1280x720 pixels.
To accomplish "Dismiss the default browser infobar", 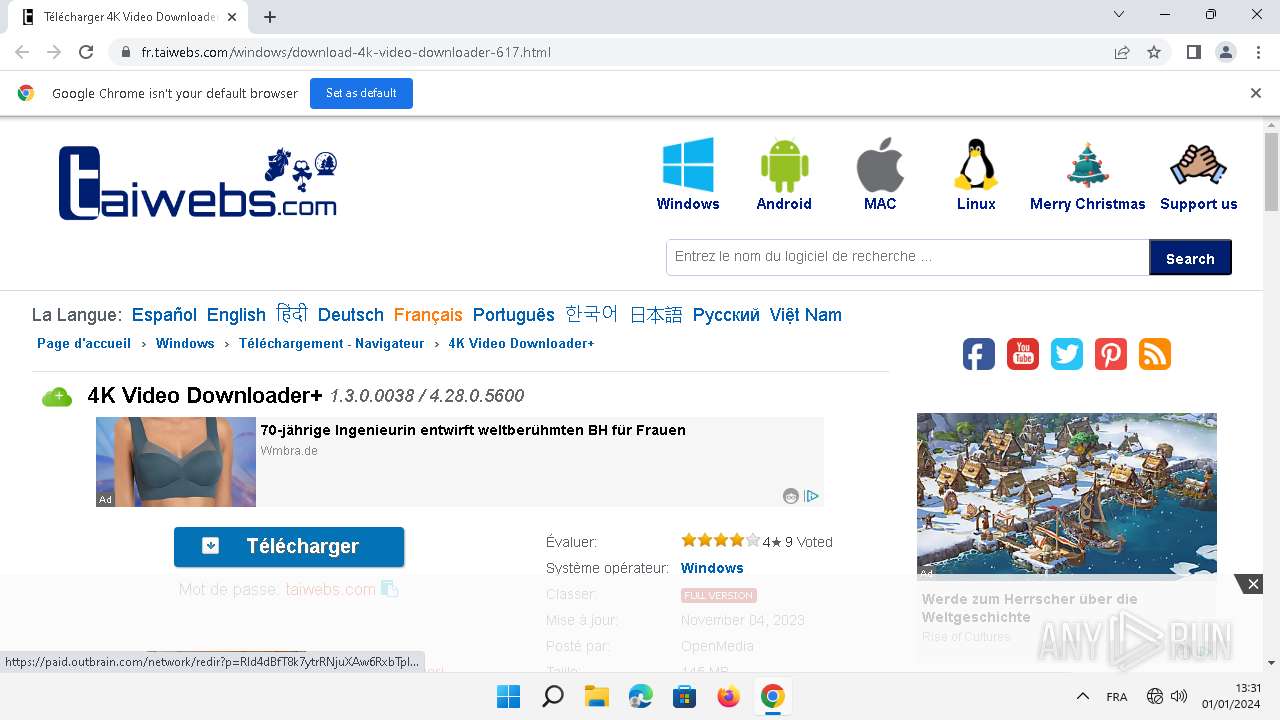I will pos(1256,93).
